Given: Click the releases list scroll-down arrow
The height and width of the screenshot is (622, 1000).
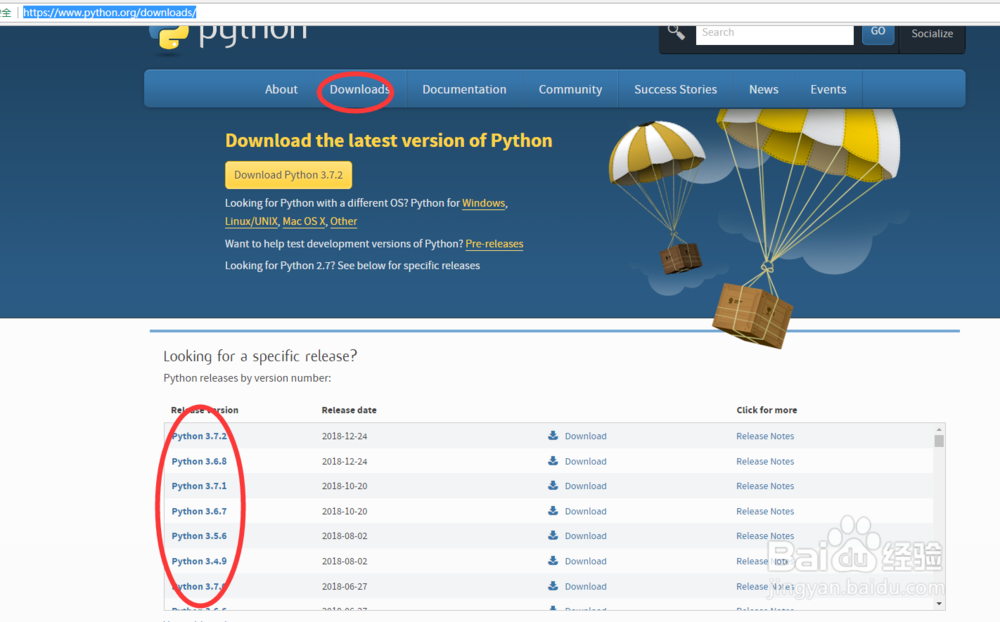Looking at the screenshot, I should coord(939,603).
